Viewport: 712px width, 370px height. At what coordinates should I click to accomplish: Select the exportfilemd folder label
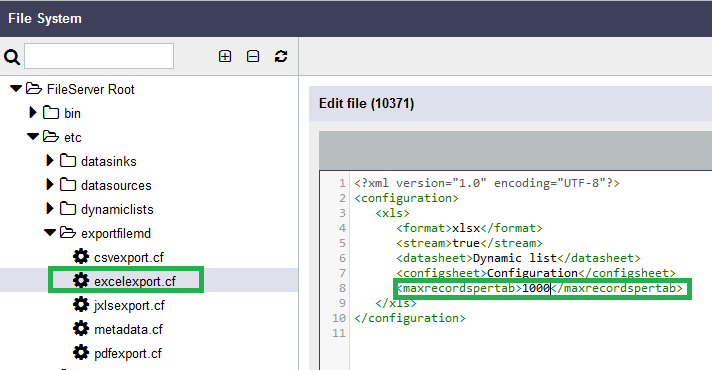[116, 234]
